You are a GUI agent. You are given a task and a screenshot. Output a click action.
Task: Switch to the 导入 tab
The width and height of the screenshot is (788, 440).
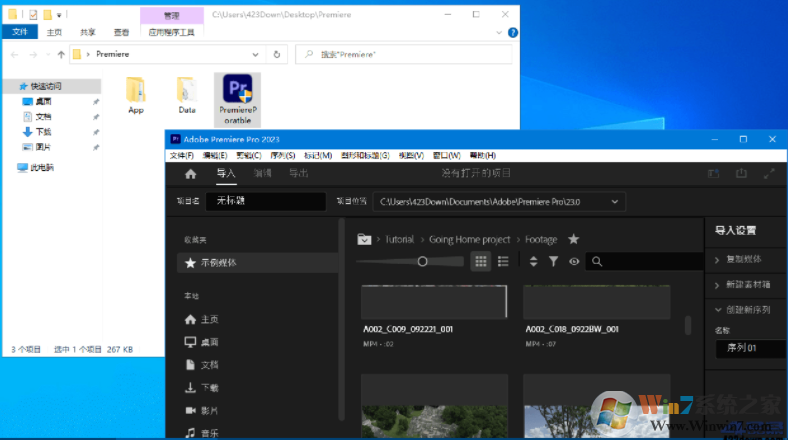pos(226,174)
